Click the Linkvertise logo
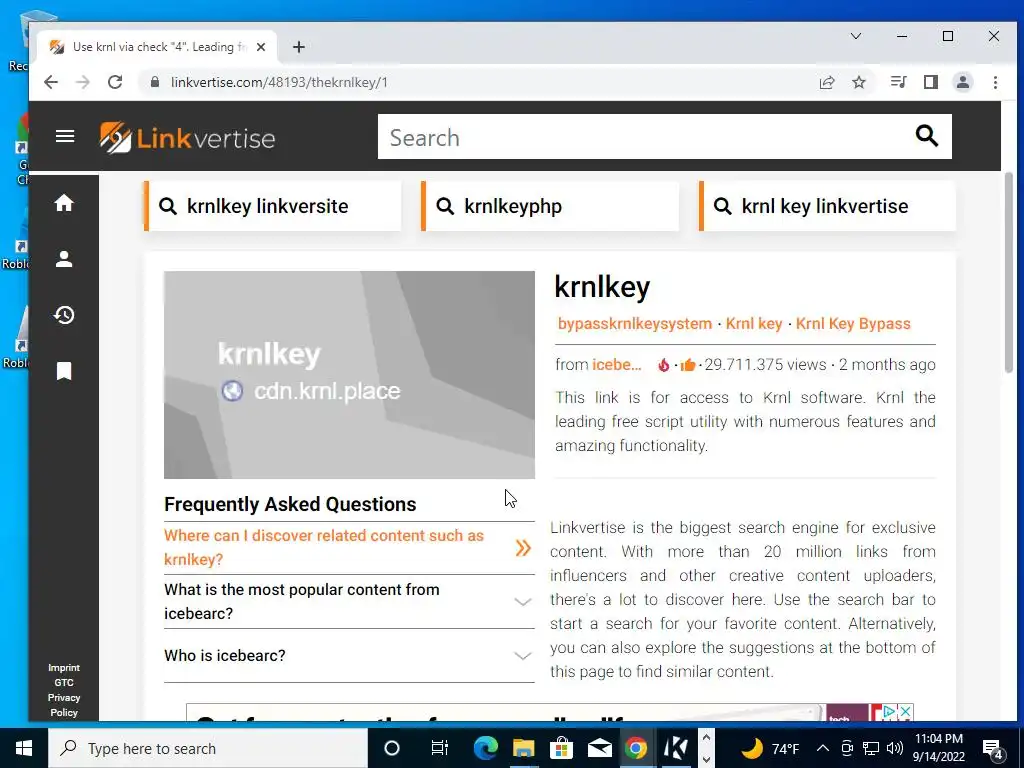1024x768 pixels. coord(187,138)
